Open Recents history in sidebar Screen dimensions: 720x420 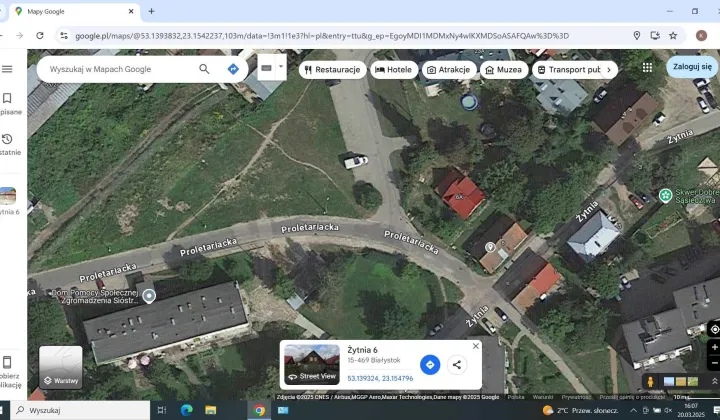click(x=7, y=145)
